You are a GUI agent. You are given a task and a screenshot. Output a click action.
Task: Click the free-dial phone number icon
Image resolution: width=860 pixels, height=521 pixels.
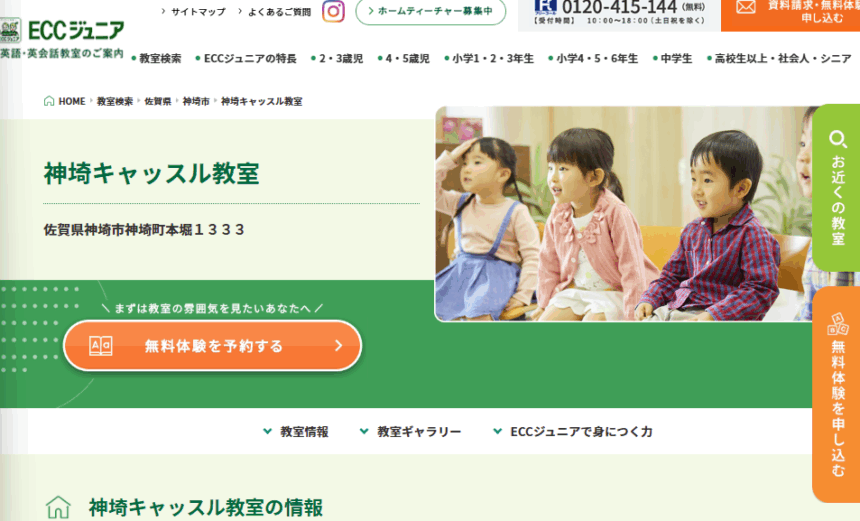pyautogui.click(x=545, y=7)
